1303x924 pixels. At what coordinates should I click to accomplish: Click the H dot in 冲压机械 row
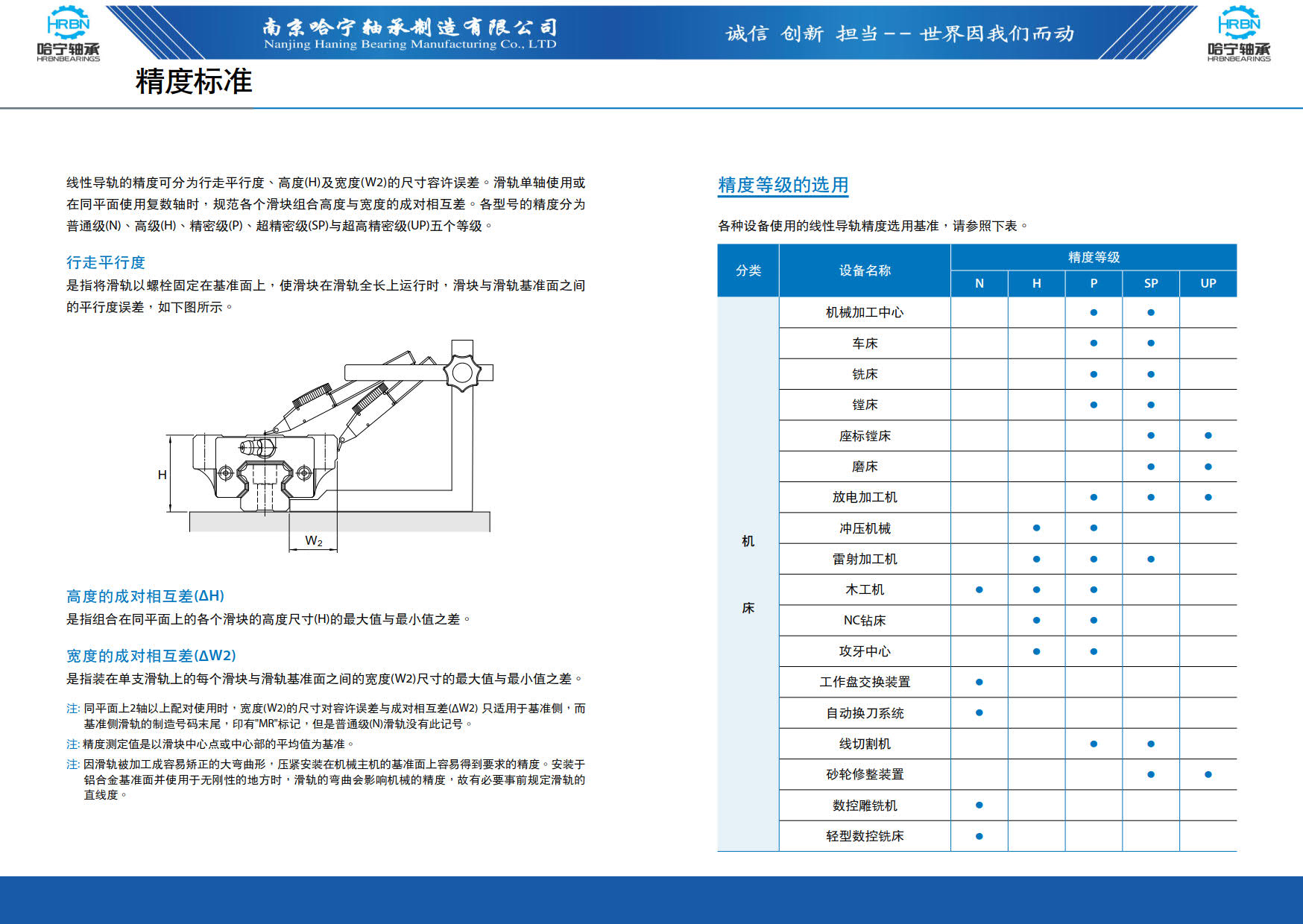1036,528
